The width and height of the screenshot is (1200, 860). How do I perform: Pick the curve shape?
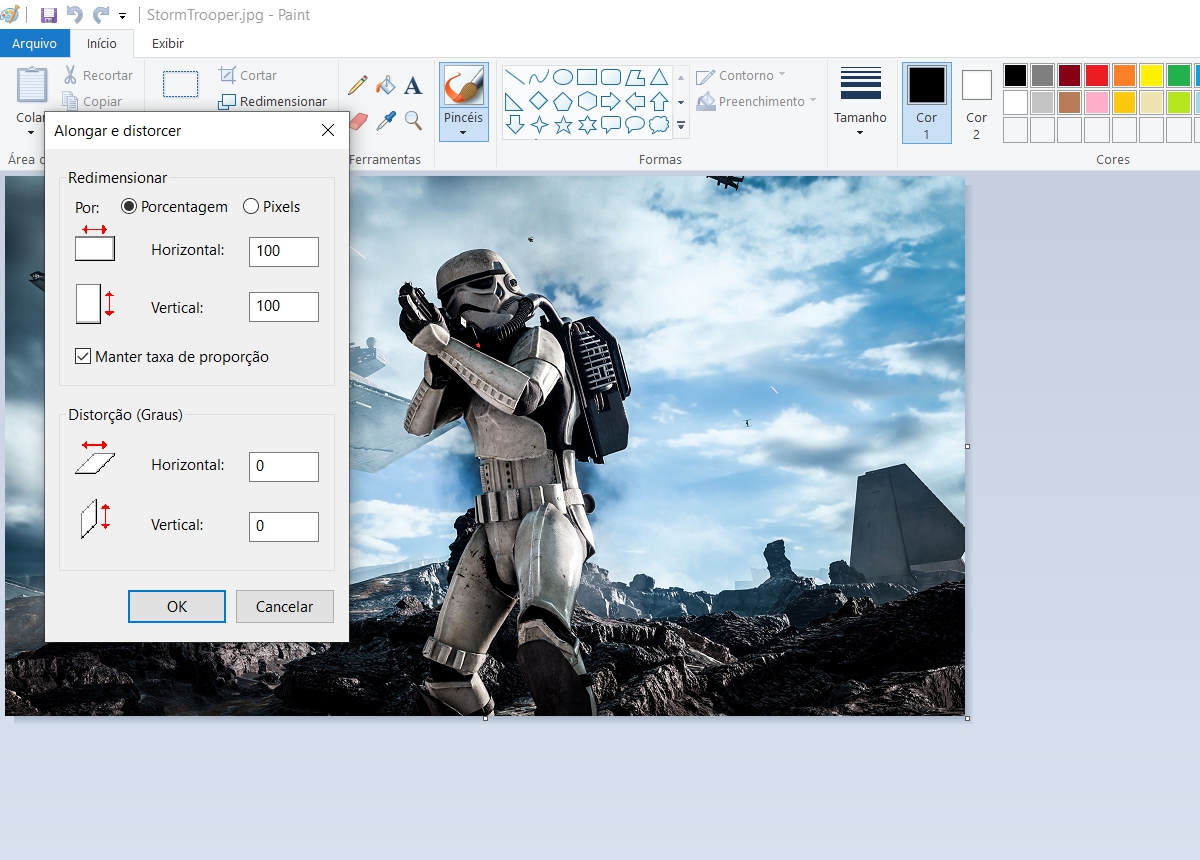point(539,77)
